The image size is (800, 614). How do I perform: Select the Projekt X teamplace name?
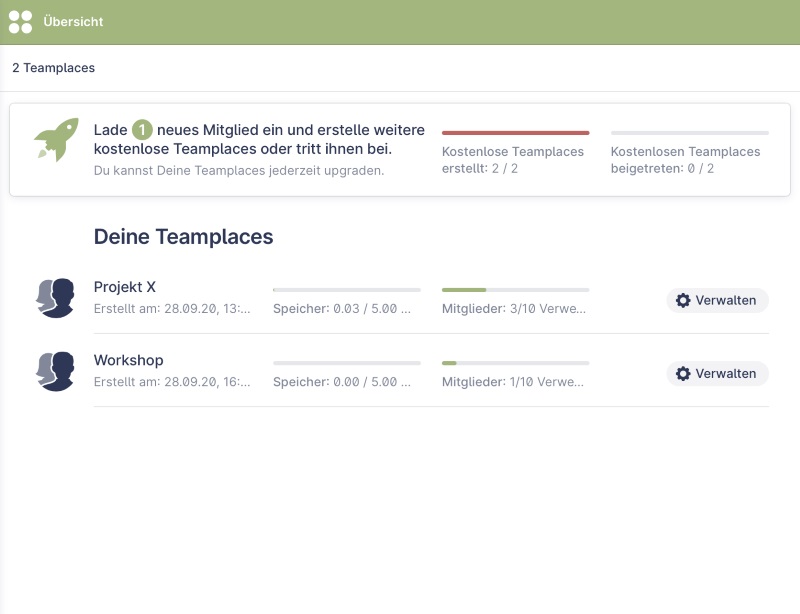[x=125, y=287]
